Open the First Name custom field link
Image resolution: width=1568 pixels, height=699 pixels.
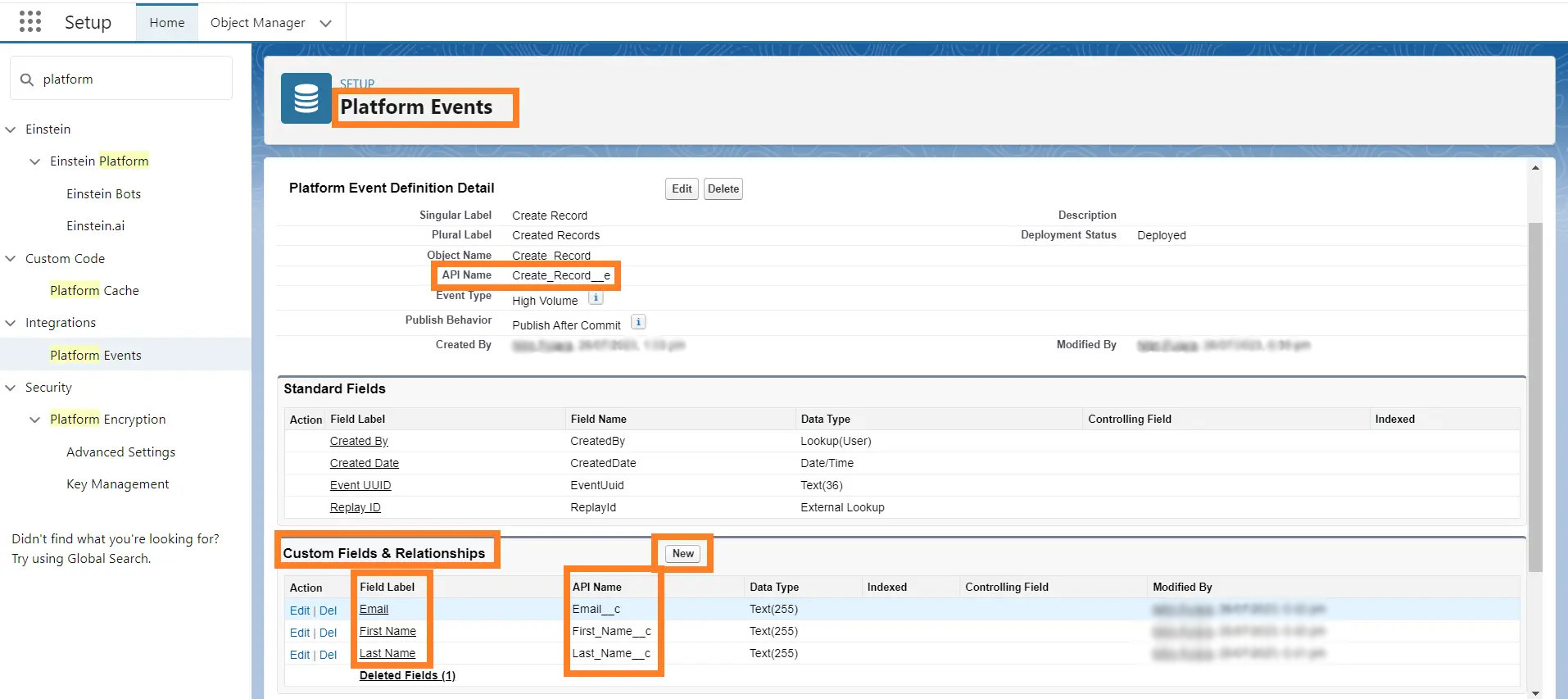point(387,632)
